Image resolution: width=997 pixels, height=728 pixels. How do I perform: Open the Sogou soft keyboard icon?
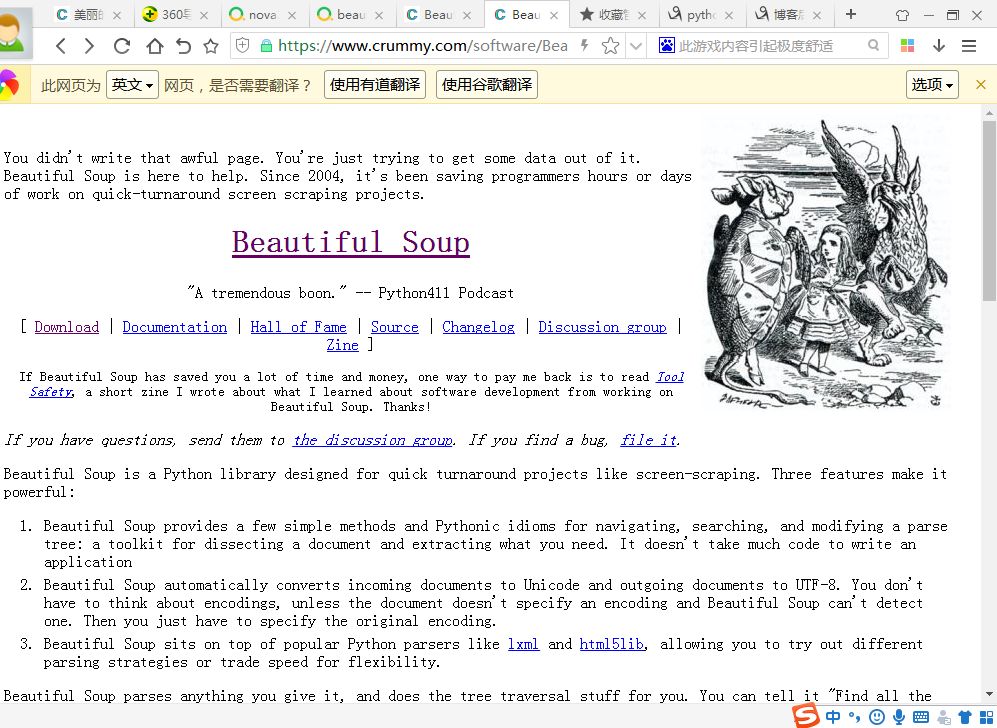point(921,717)
